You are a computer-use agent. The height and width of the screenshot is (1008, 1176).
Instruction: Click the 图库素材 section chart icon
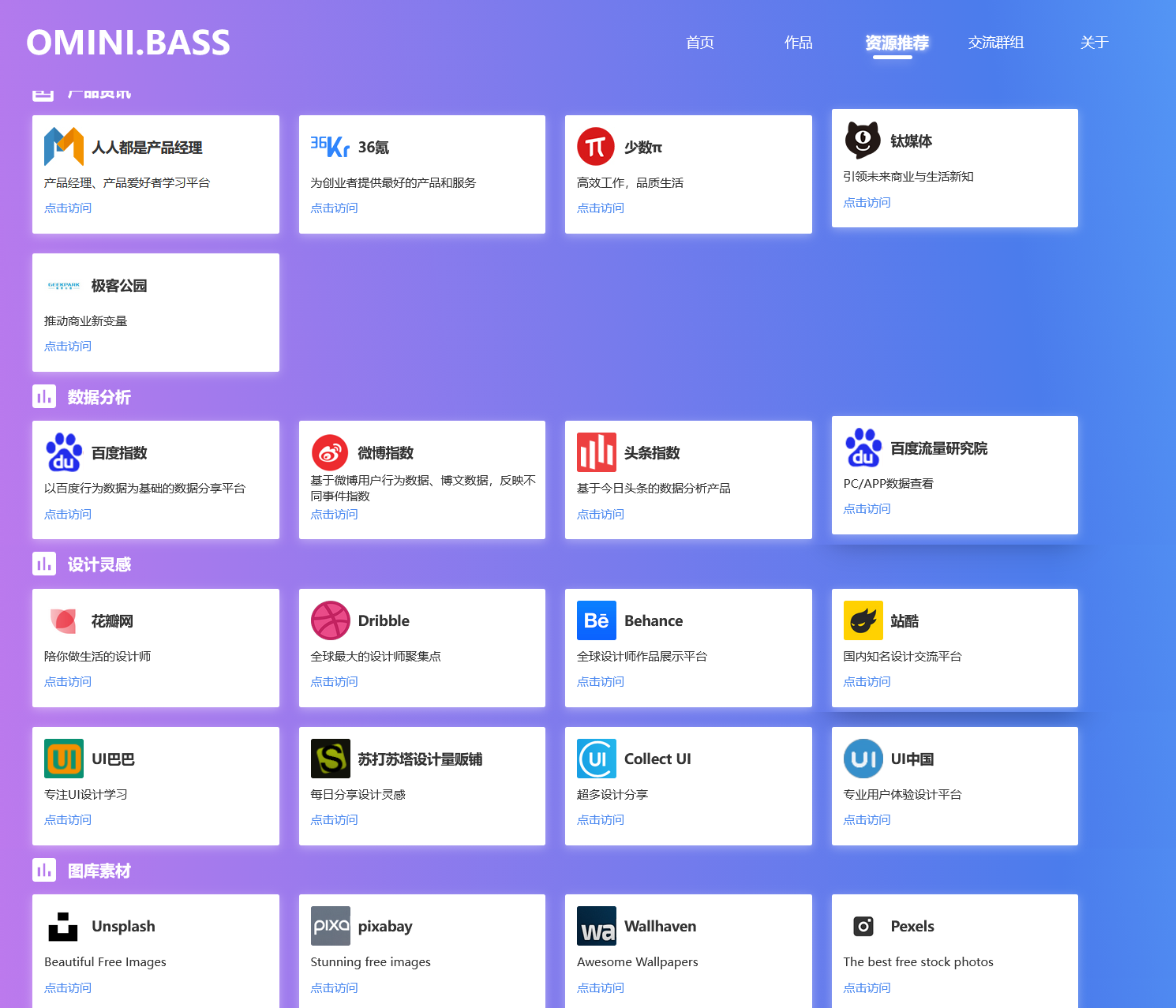coord(44,870)
